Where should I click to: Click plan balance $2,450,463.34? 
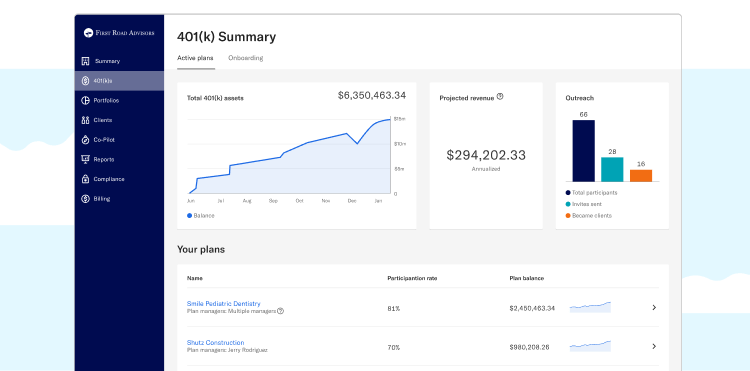coord(532,308)
